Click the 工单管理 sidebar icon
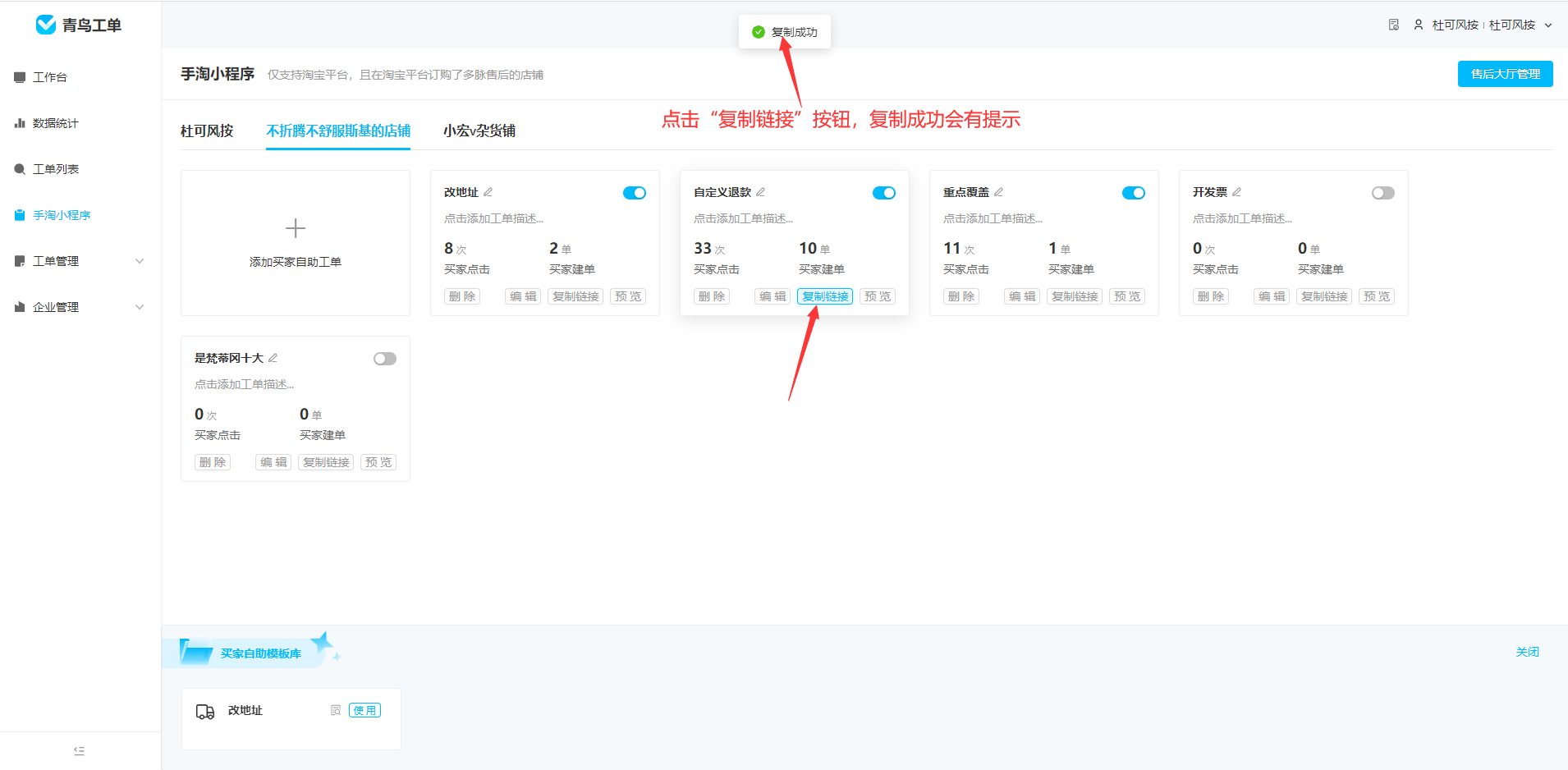Viewport: 1568px width, 770px height. tap(20, 261)
